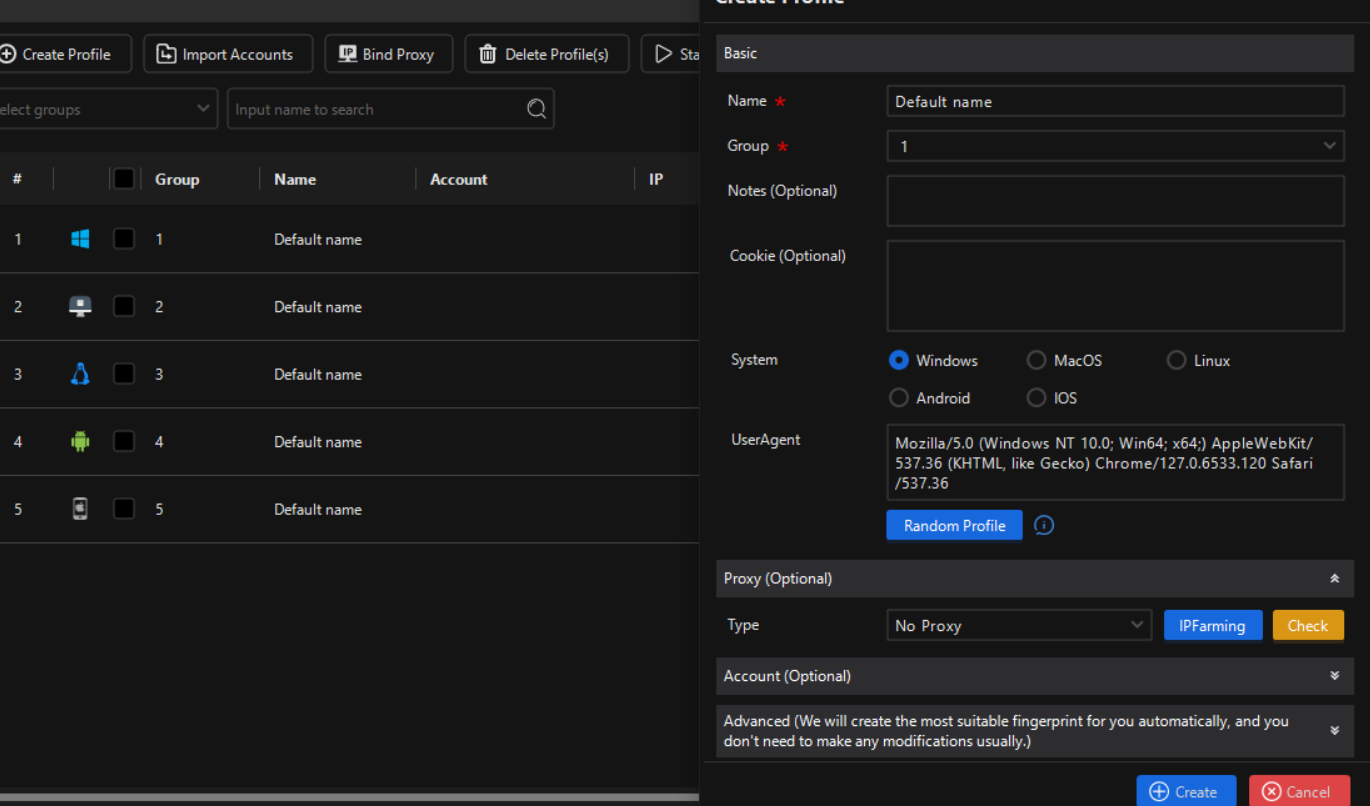Click Delete Profile(s) trash button
This screenshot has height=806, width=1370.
tap(546, 54)
